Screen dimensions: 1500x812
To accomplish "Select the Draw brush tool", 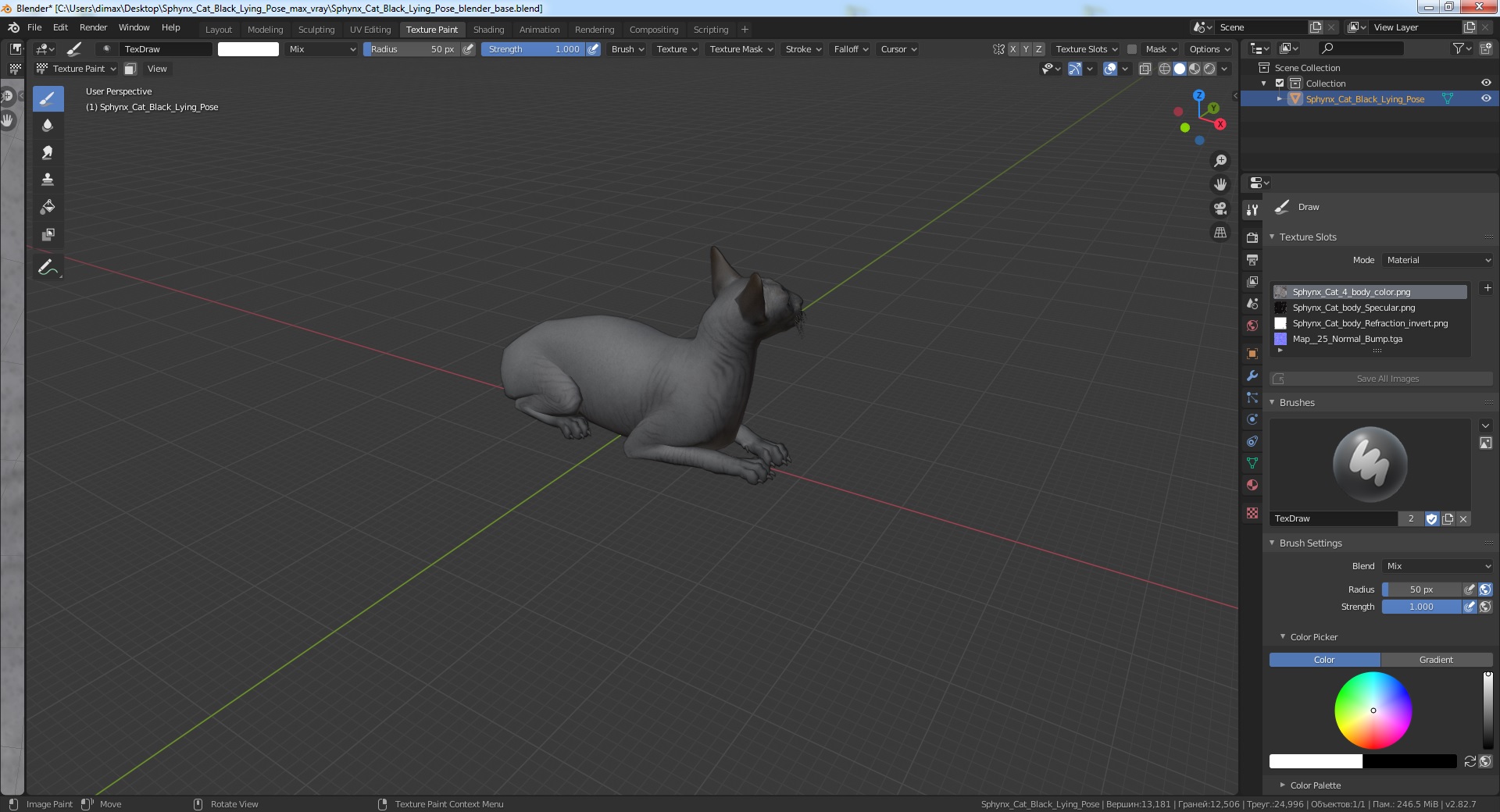I will [48, 98].
